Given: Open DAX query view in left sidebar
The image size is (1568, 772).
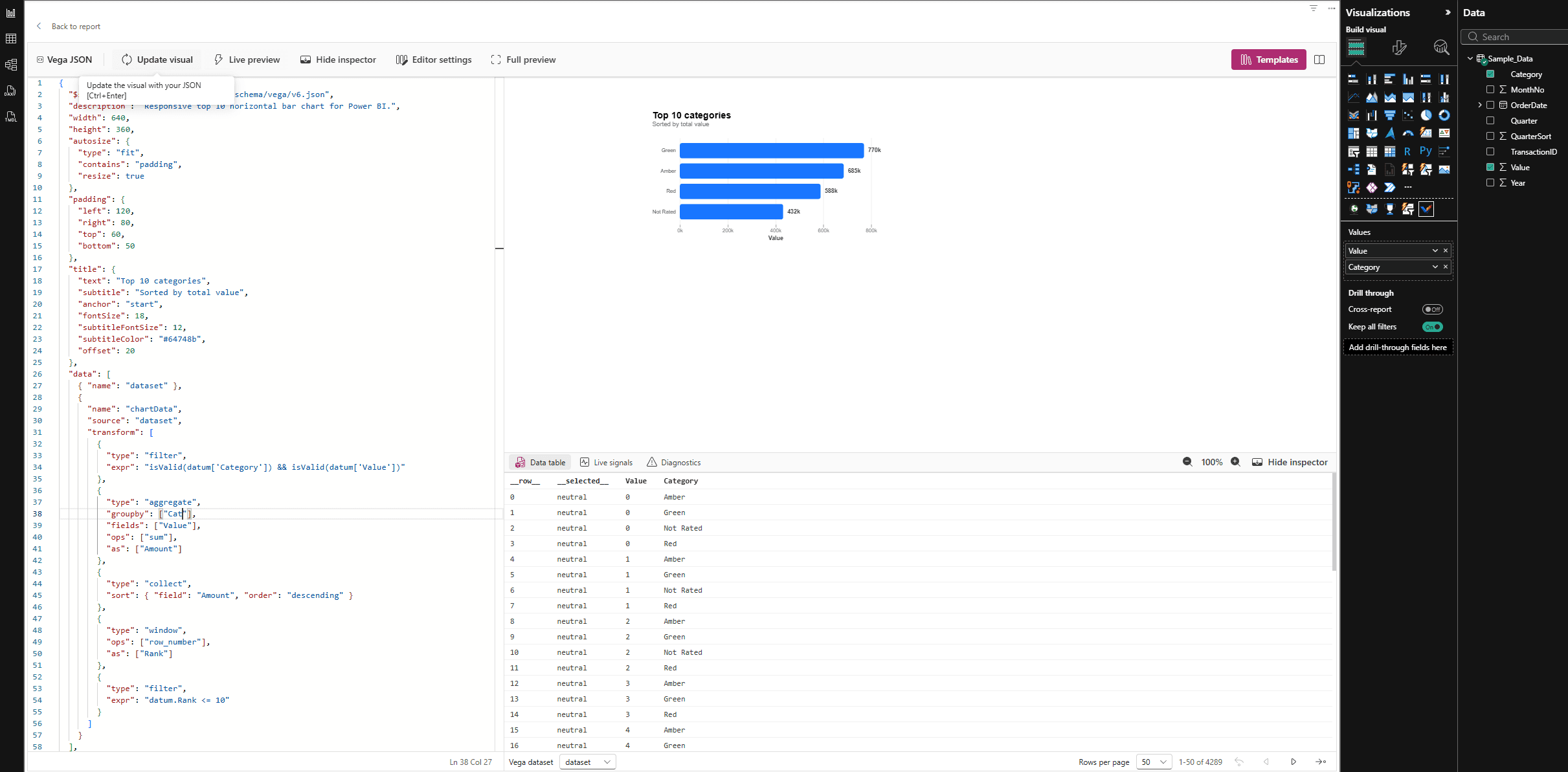Looking at the screenshot, I should [x=11, y=91].
